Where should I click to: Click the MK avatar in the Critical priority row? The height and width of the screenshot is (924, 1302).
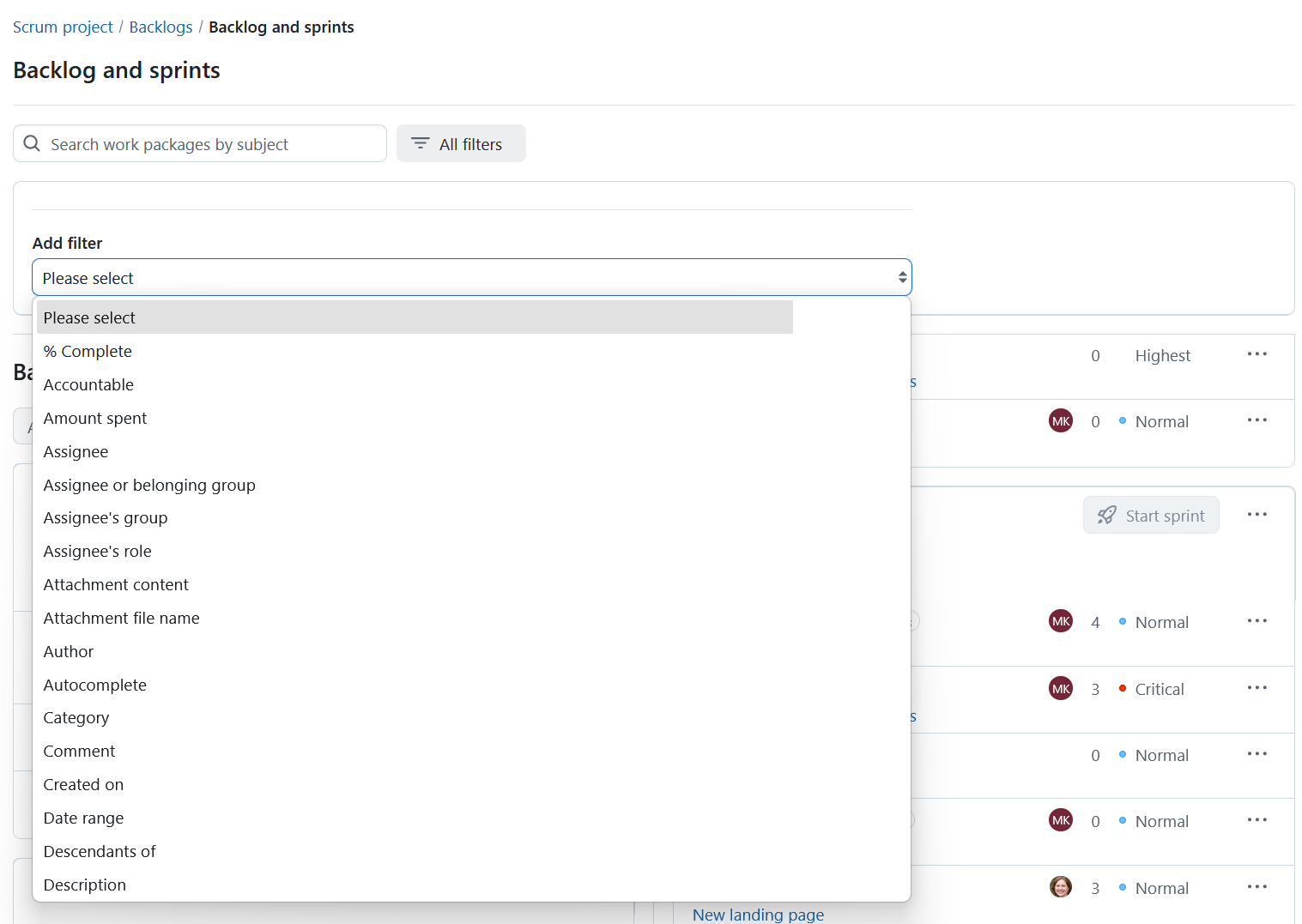pos(1061,688)
